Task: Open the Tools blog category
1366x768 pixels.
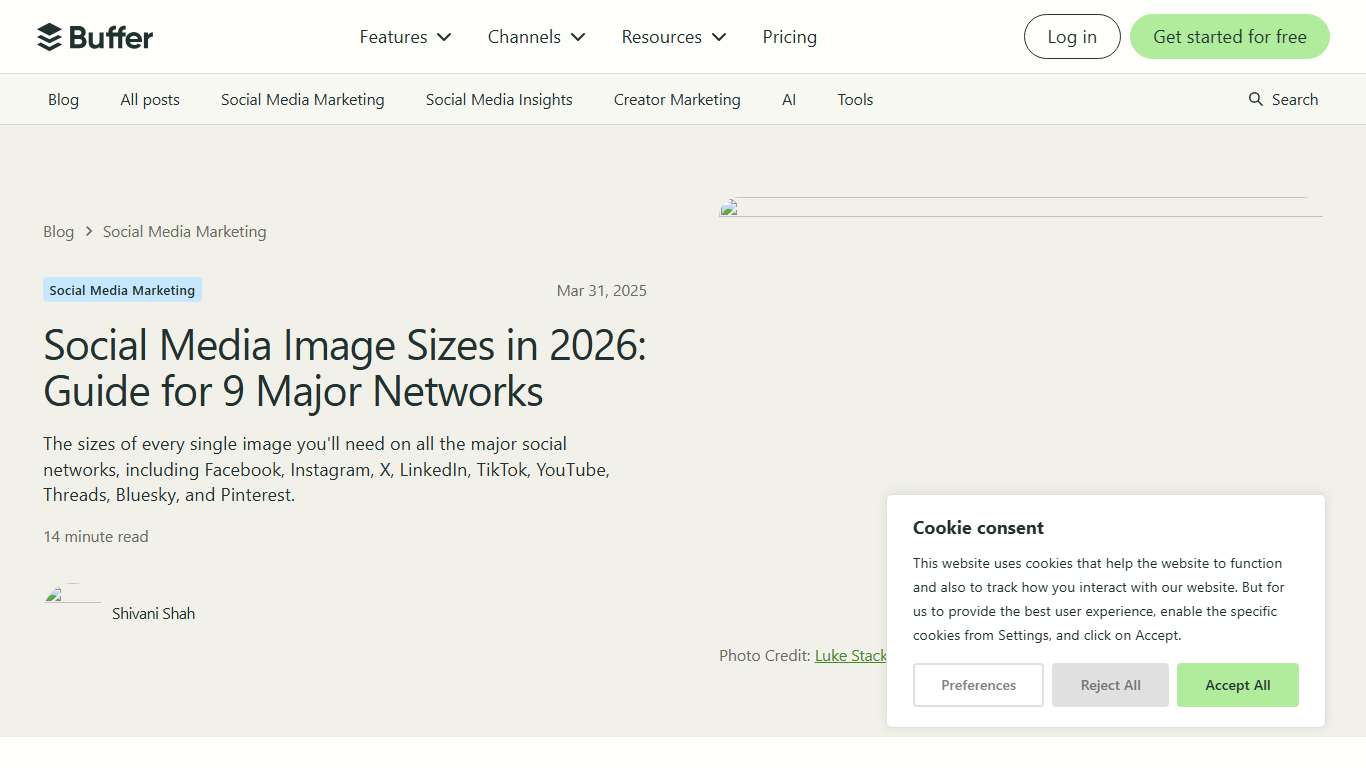Action: [855, 99]
